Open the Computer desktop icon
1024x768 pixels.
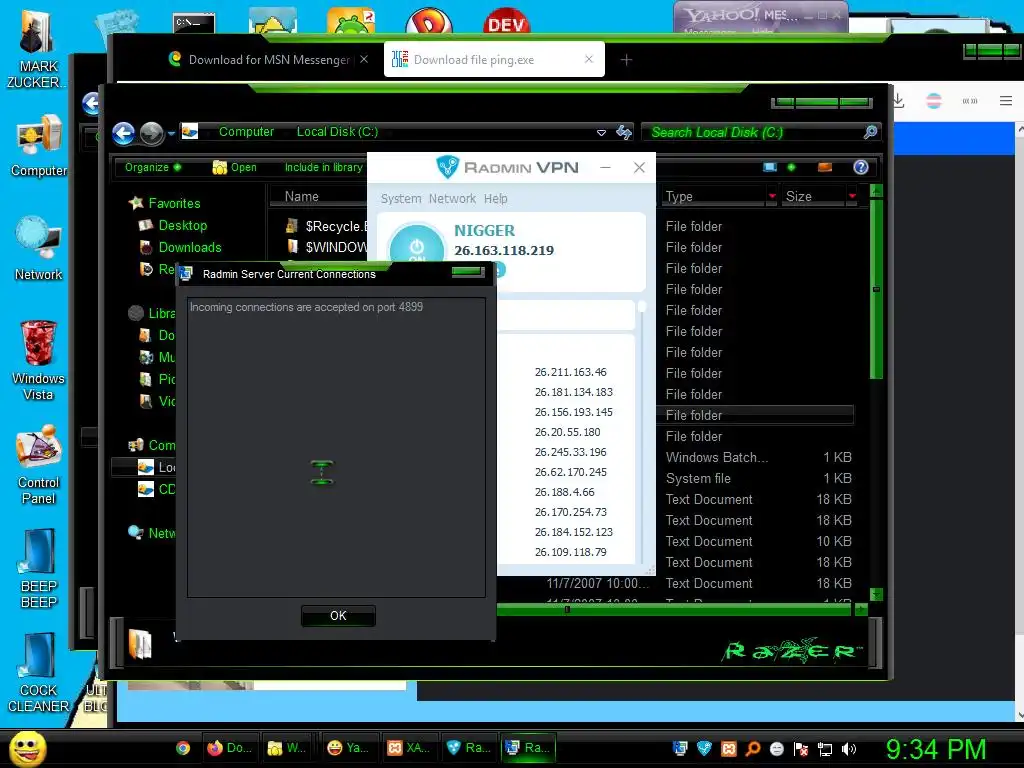pyautogui.click(x=39, y=146)
